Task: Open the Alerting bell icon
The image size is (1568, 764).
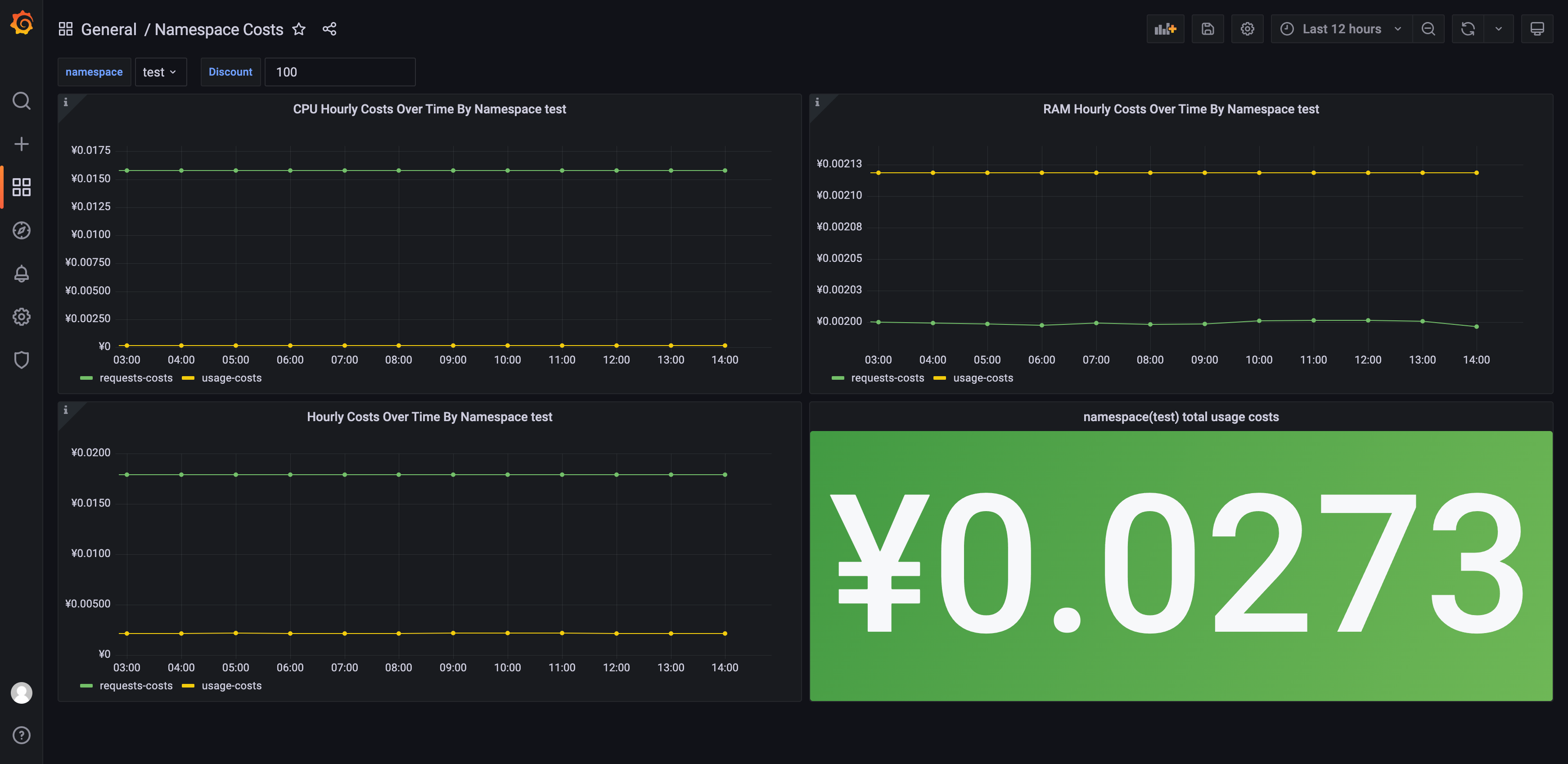Action: (21, 273)
